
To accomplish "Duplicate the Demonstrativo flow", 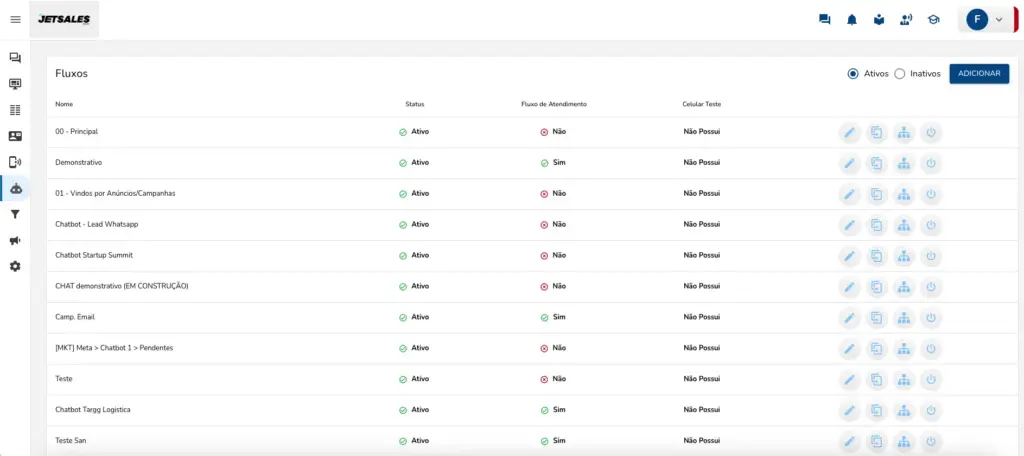I will (876, 163).
